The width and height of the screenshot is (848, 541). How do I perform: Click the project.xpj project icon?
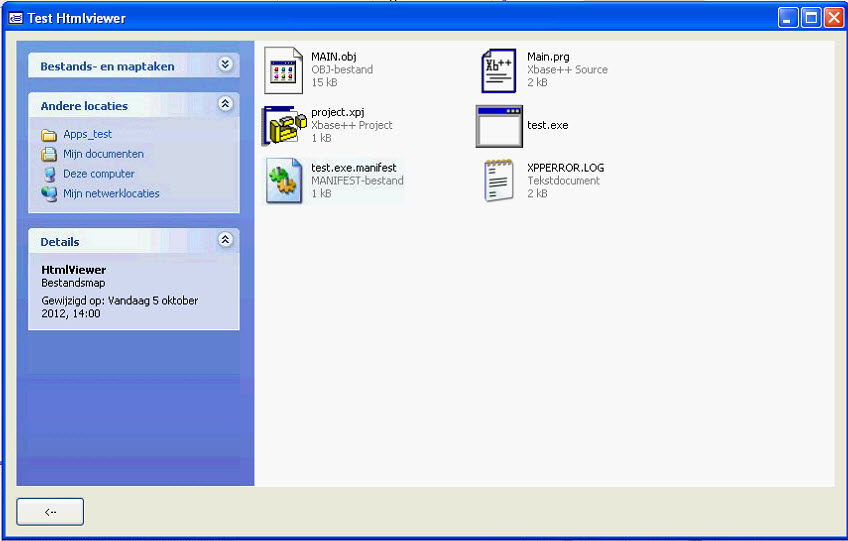283,125
